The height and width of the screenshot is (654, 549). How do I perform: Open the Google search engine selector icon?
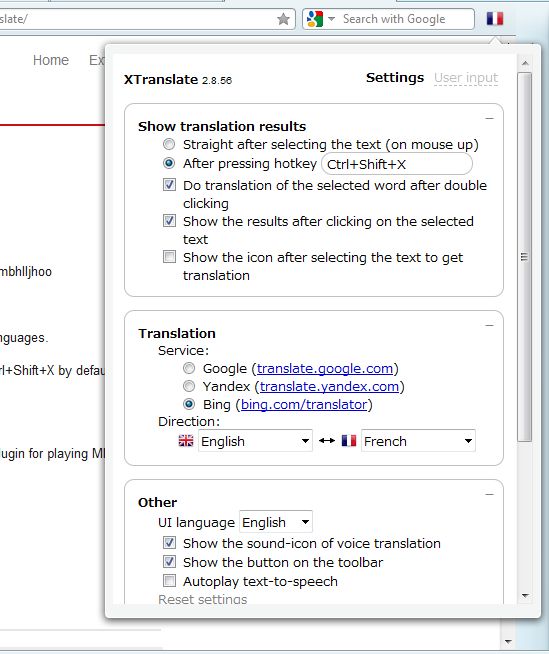pyautogui.click(x=315, y=19)
